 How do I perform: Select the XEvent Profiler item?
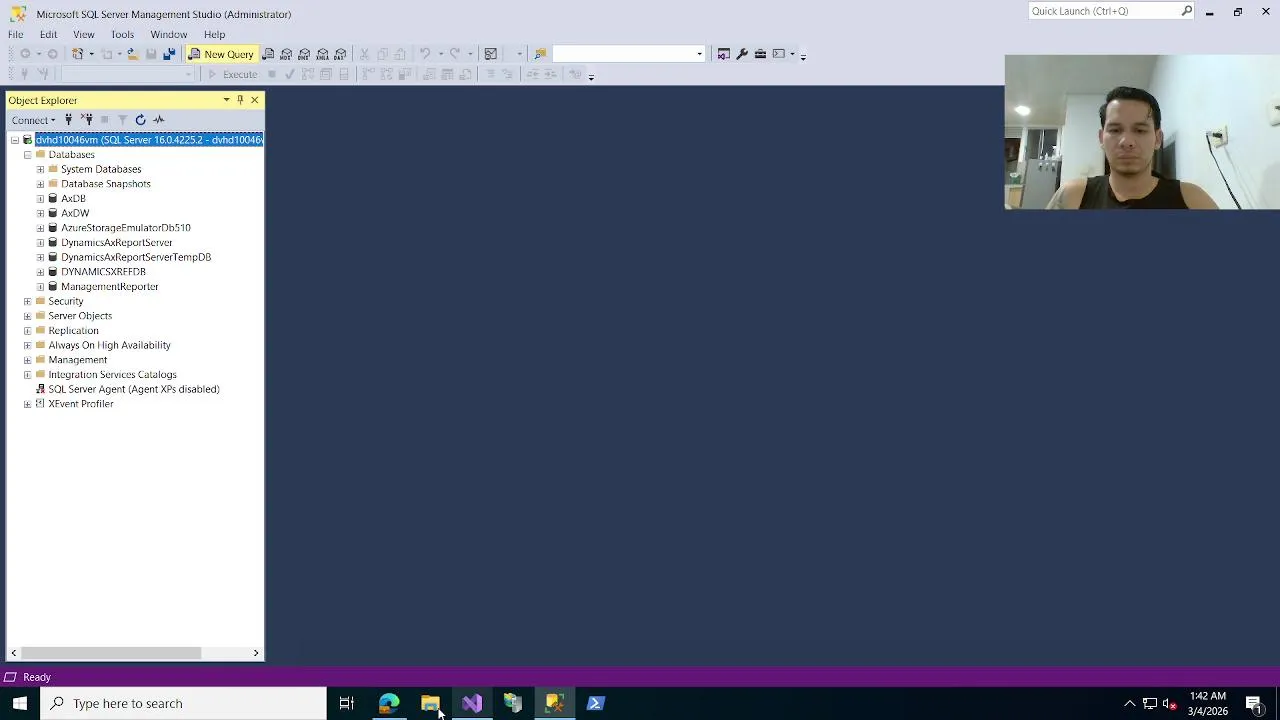(x=80, y=404)
